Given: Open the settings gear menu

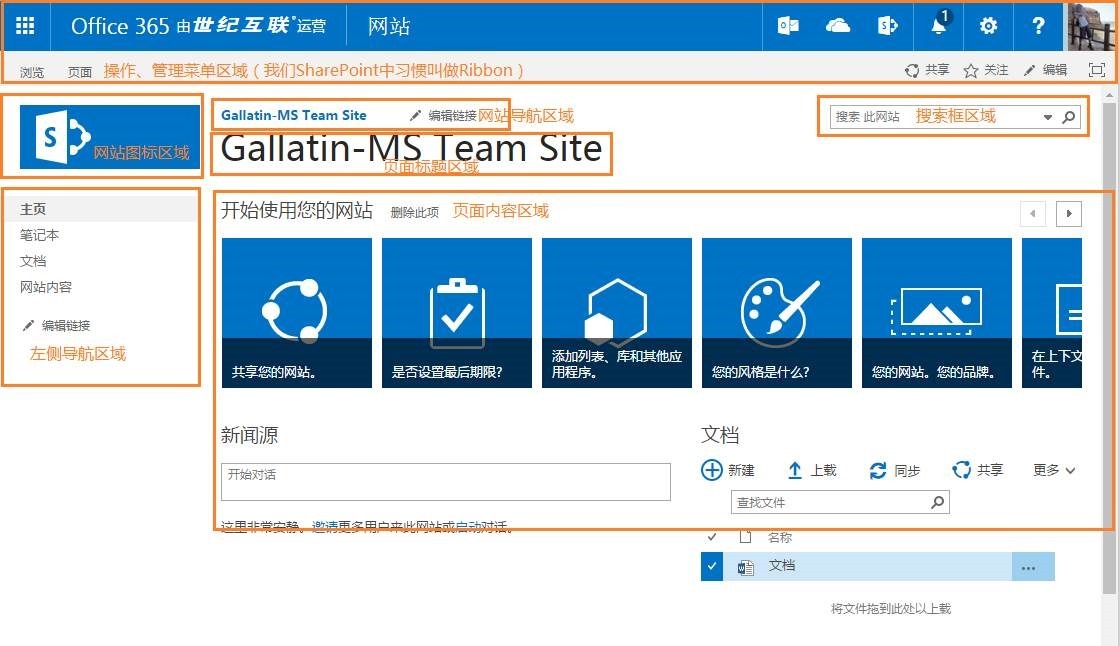Looking at the screenshot, I should (988, 26).
